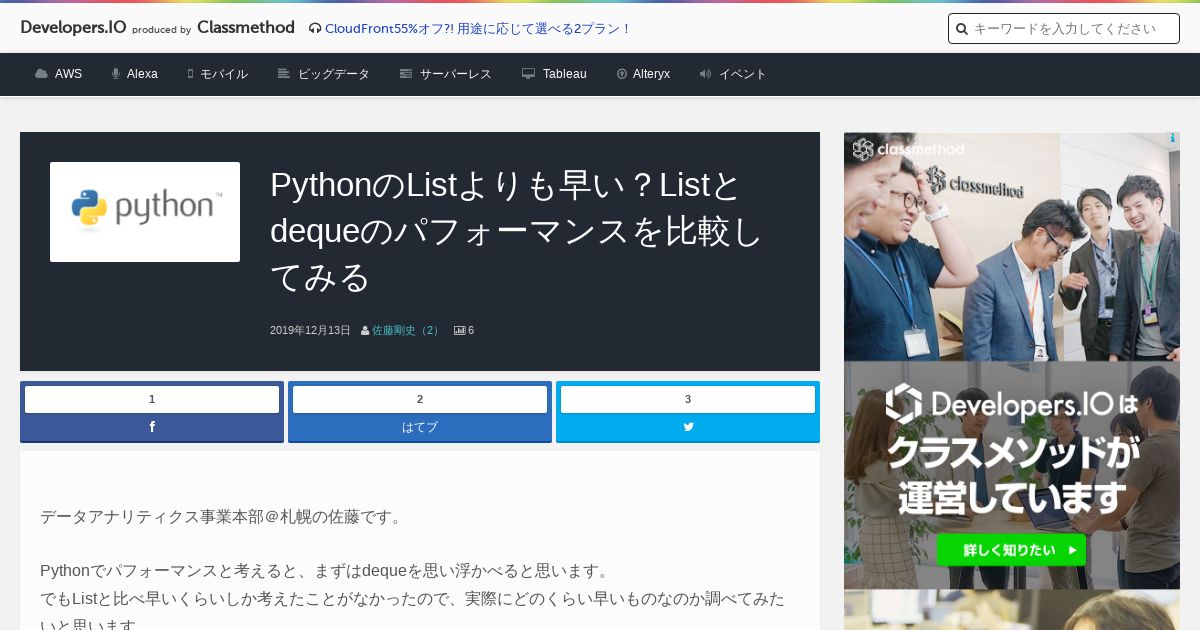Image resolution: width=1200 pixels, height=630 pixels.
Task: Click the server icon beside サーバーレス
Action: [406, 74]
